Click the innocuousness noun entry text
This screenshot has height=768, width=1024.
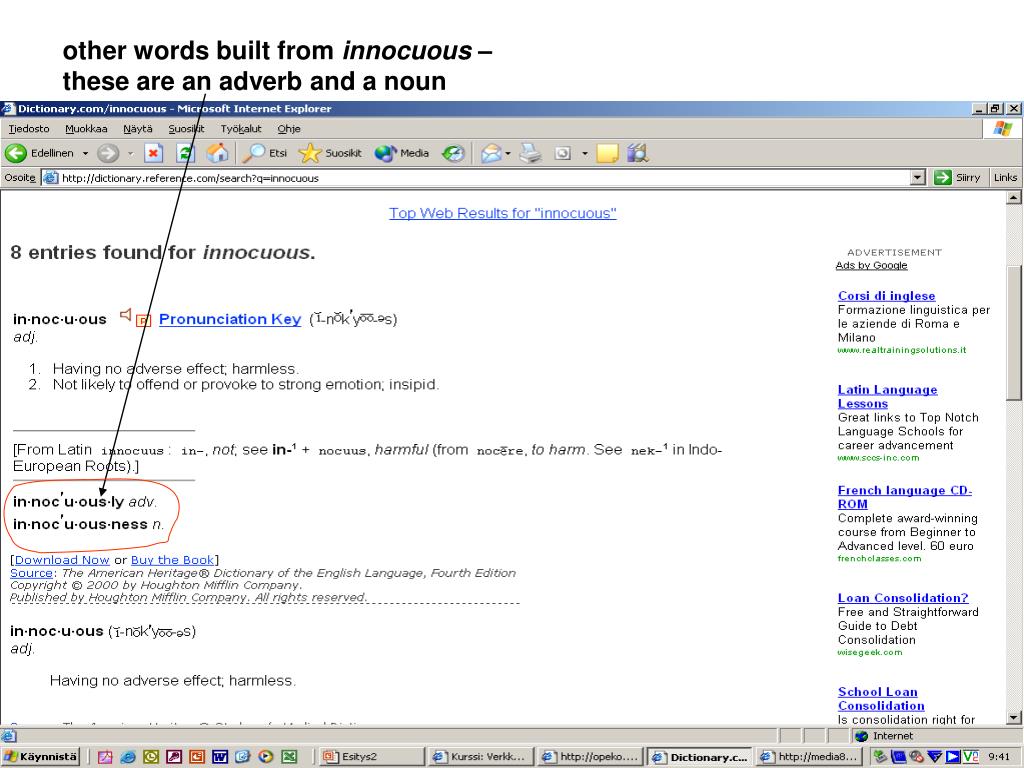click(x=88, y=524)
